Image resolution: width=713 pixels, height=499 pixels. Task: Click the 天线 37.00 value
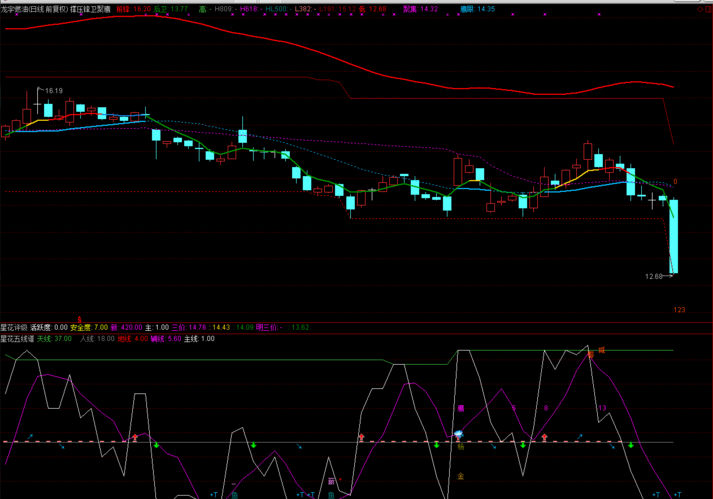point(54,339)
